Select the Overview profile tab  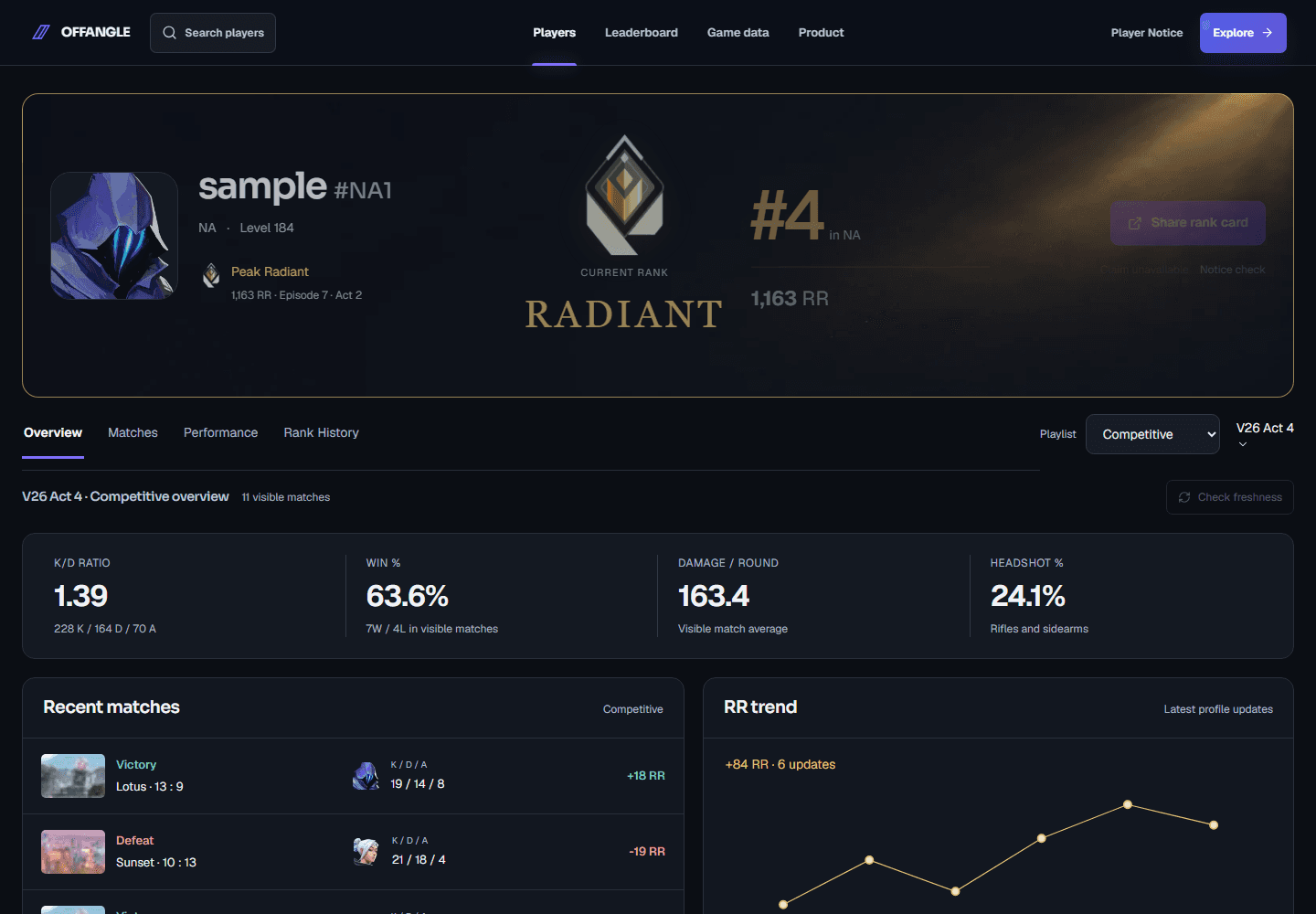pos(53,433)
